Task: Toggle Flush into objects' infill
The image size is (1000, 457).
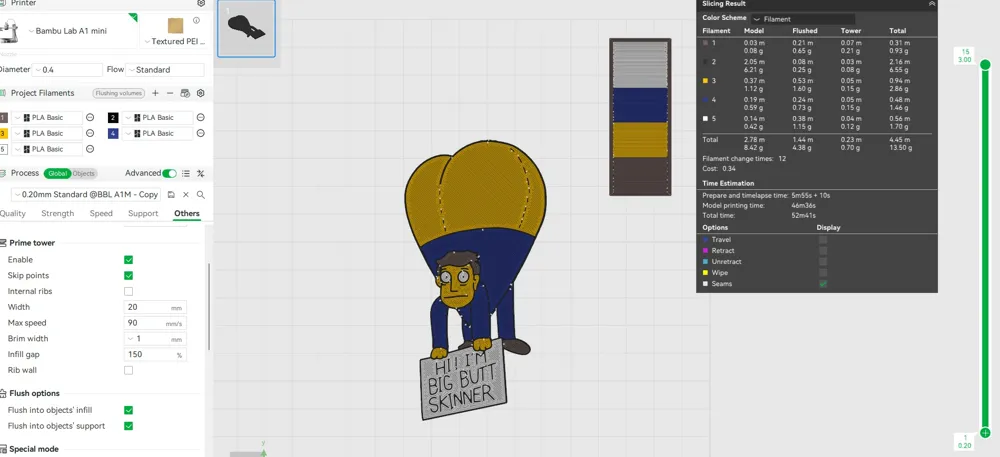Action: (x=128, y=410)
